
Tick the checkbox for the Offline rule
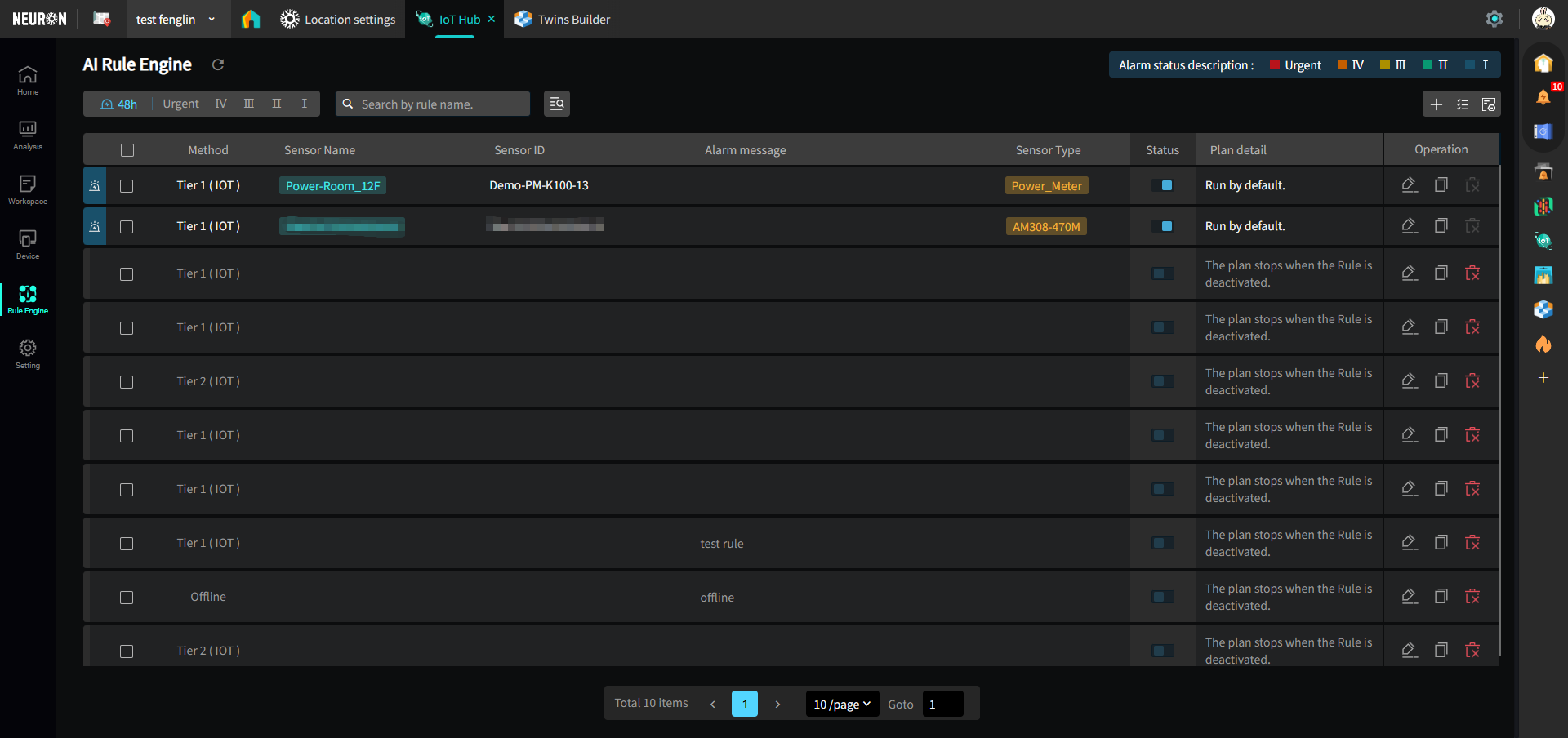point(127,598)
